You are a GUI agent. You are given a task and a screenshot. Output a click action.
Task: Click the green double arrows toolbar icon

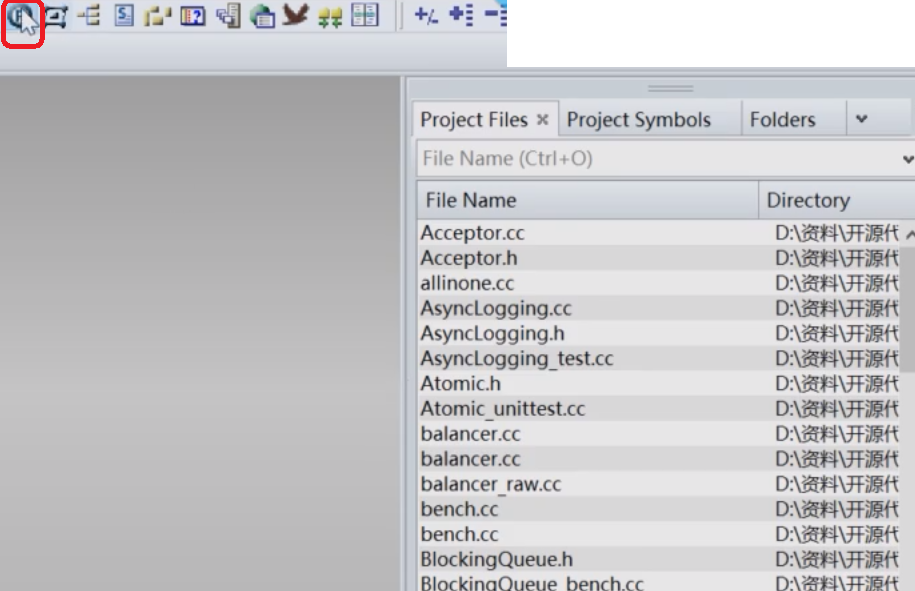(330, 17)
